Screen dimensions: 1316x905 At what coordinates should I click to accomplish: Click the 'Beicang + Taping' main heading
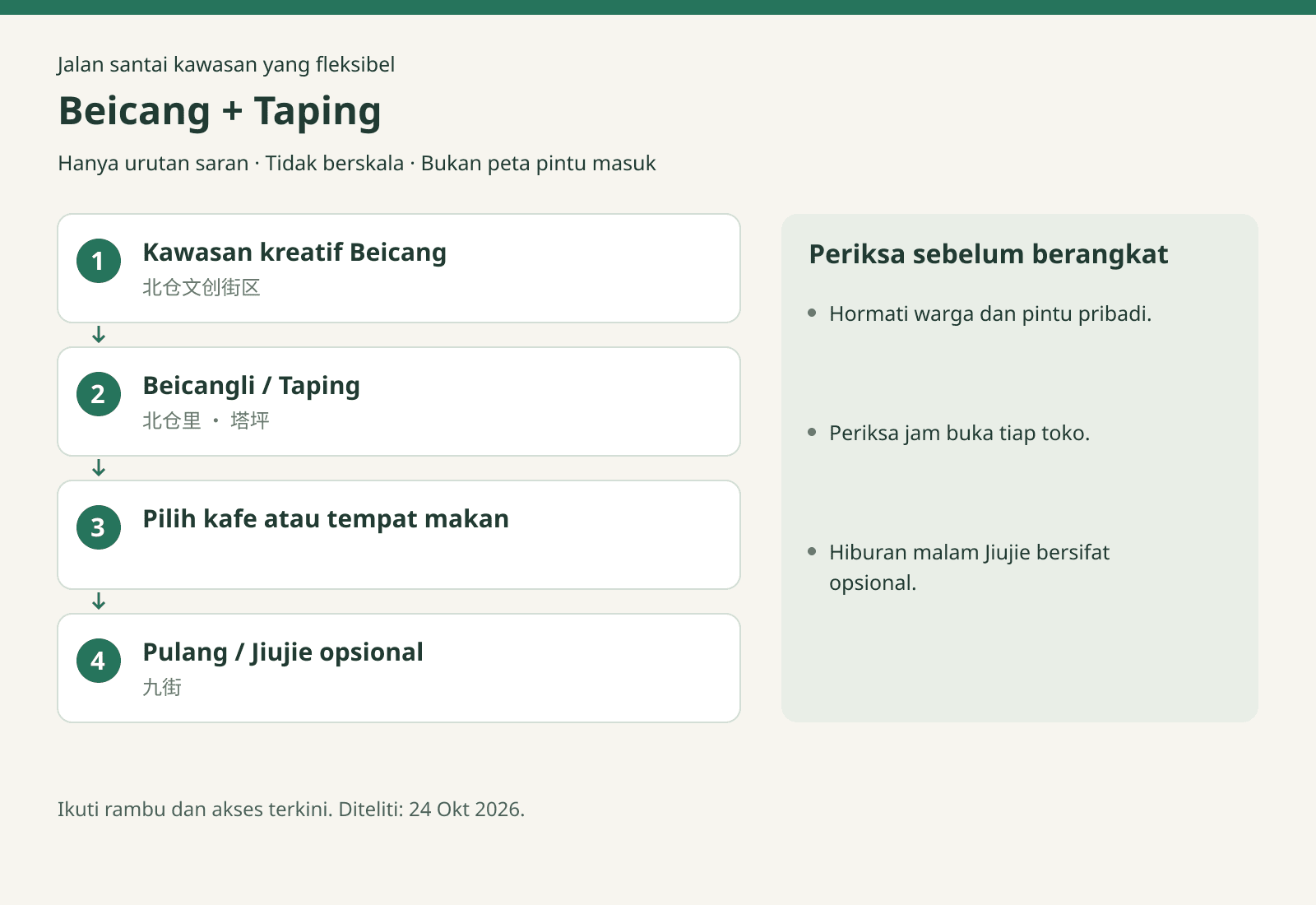[x=220, y=111]
